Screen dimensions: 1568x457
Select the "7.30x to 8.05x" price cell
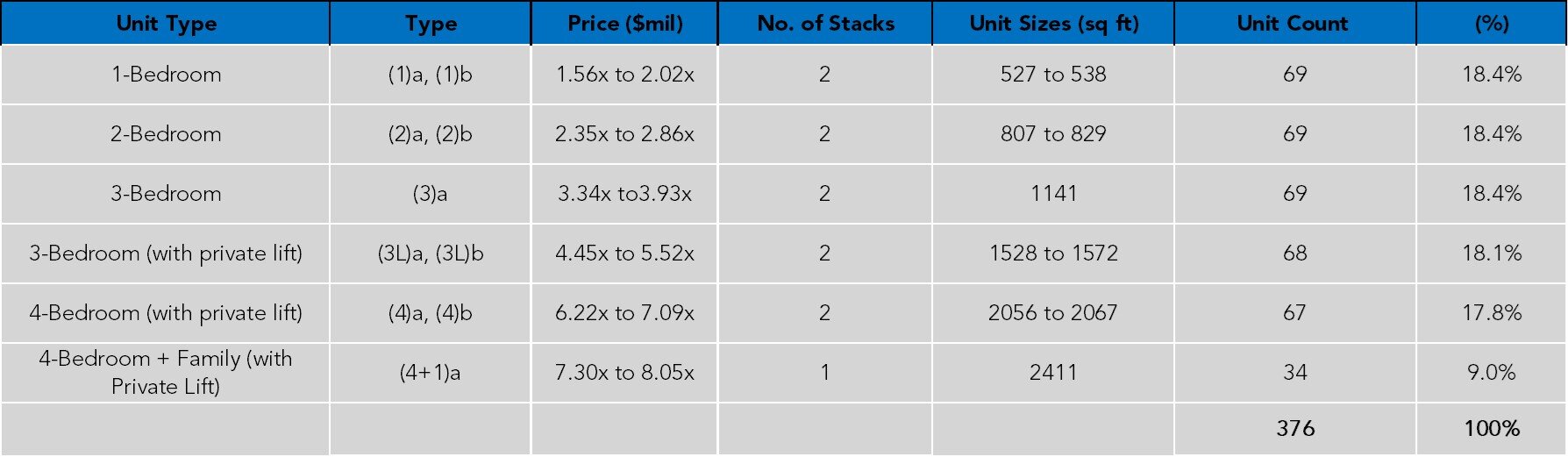click(624, 373)
